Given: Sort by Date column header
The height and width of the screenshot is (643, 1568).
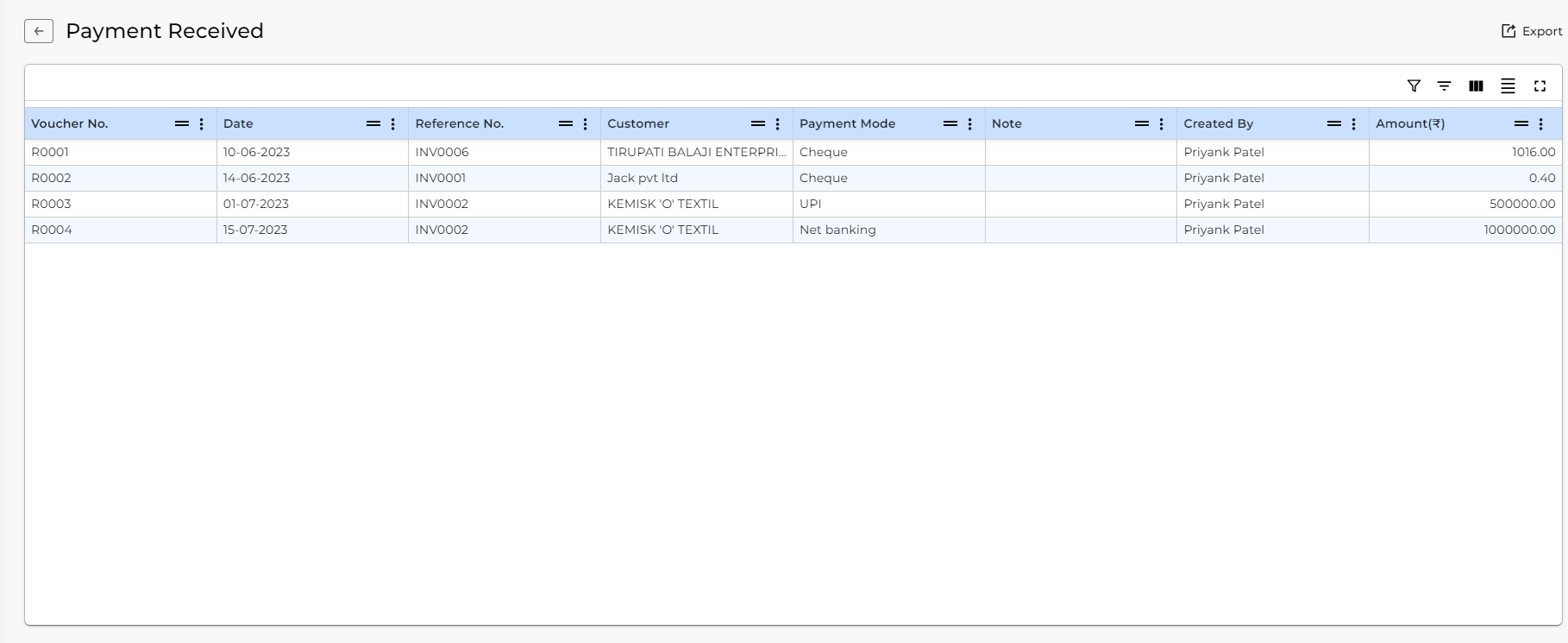Looking at the screenshot, I should point(238,123).
